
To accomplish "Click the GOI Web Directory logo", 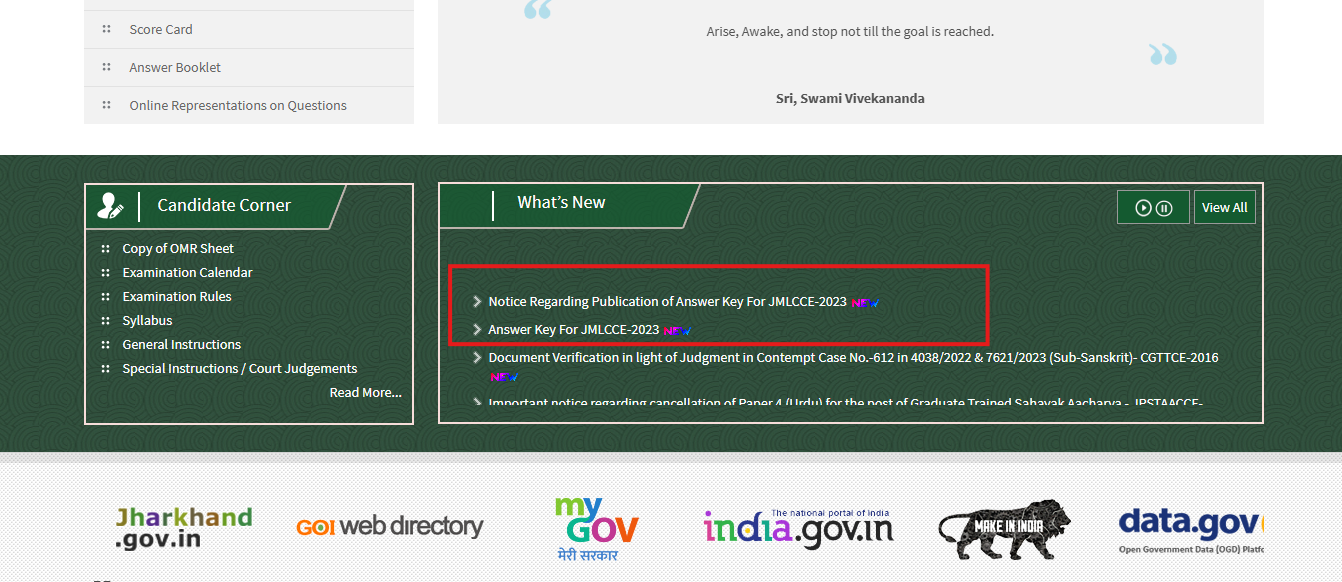I will [x=389, y=525].
